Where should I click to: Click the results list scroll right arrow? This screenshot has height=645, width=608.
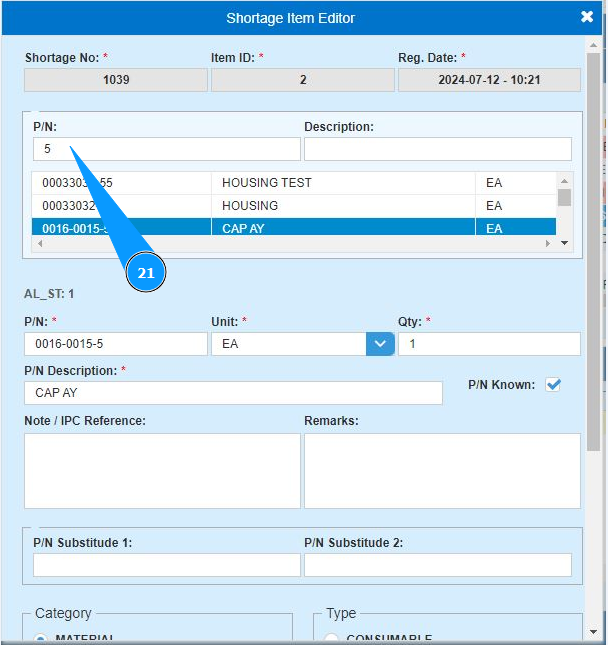(548, 244)
